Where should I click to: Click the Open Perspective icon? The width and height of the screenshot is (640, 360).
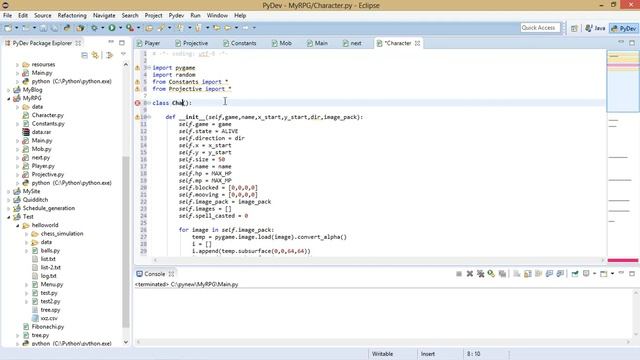(x=574, y=28)
